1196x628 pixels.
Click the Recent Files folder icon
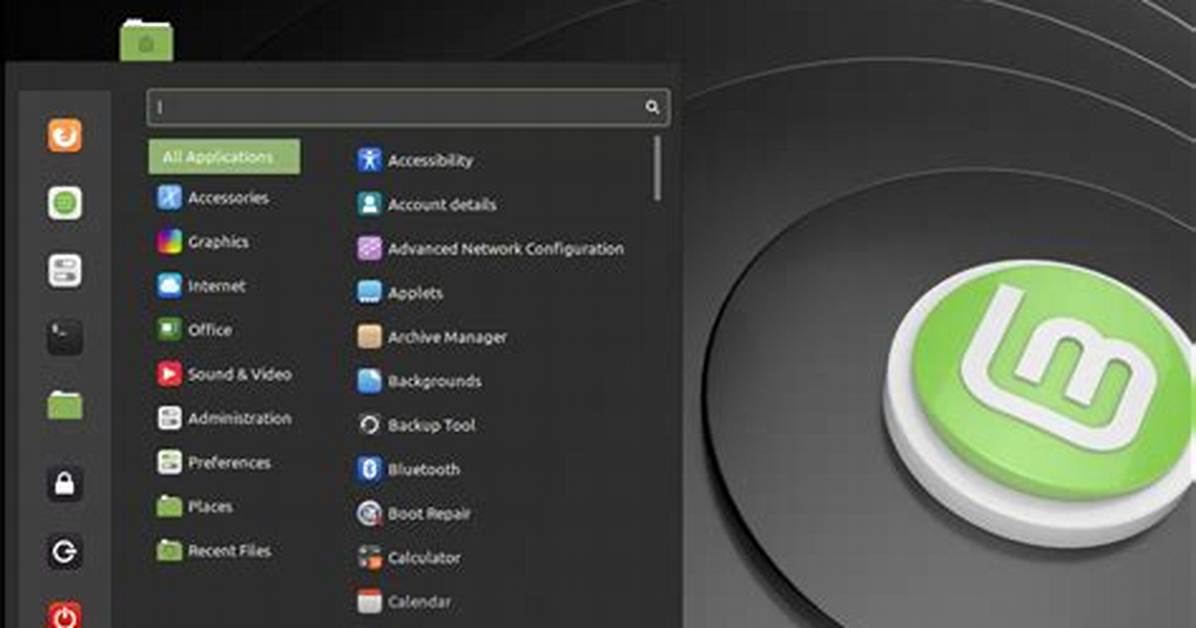169,550
